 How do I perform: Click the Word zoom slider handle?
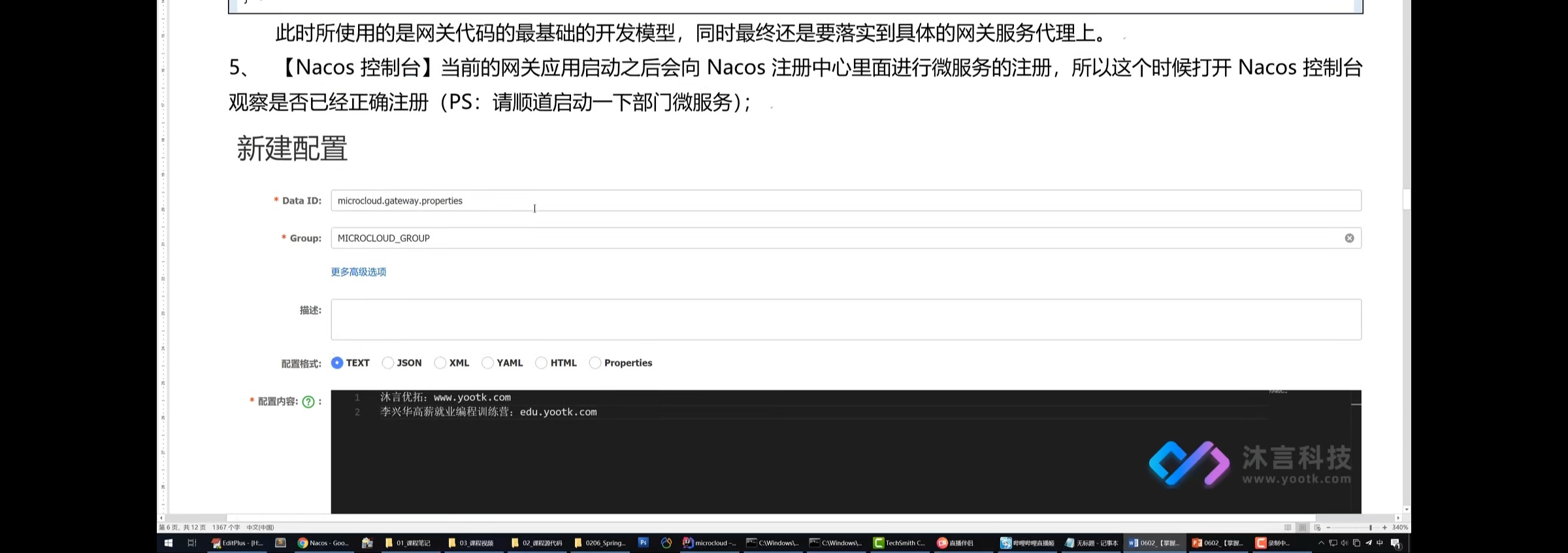(1371, 528)
